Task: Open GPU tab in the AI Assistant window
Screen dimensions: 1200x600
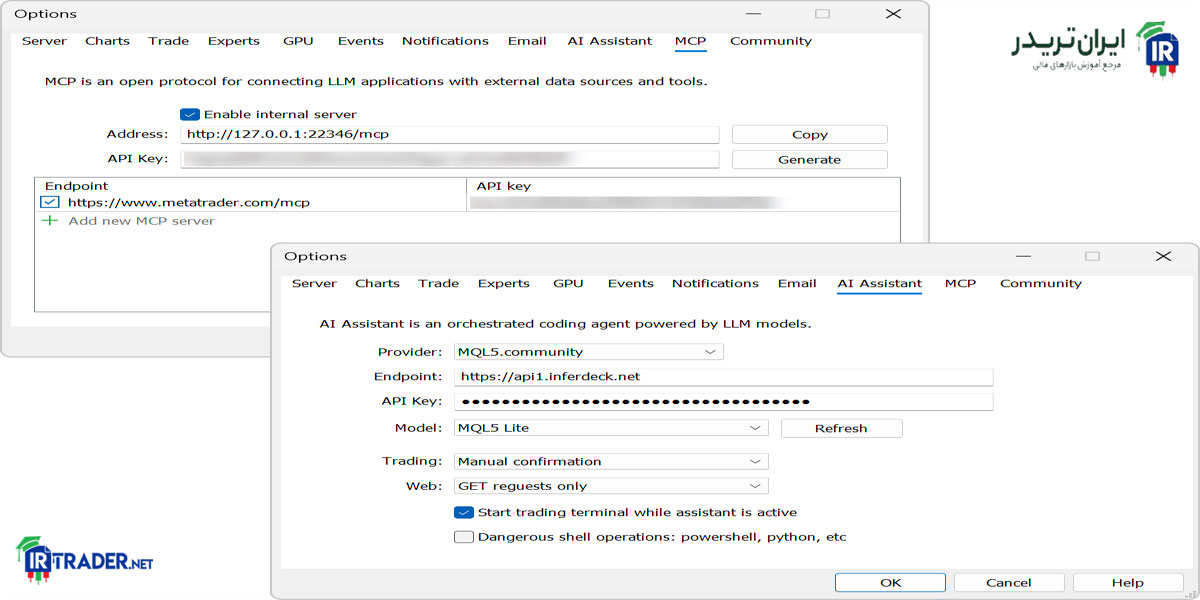Action: pyautogui.click(x=568, y=283)
